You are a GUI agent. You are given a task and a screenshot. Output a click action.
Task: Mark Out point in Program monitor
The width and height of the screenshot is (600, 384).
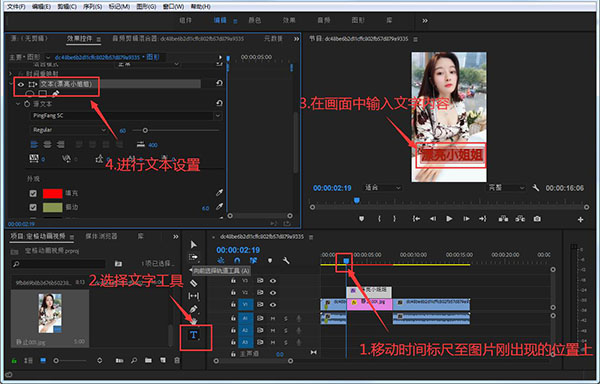[395, 219]
